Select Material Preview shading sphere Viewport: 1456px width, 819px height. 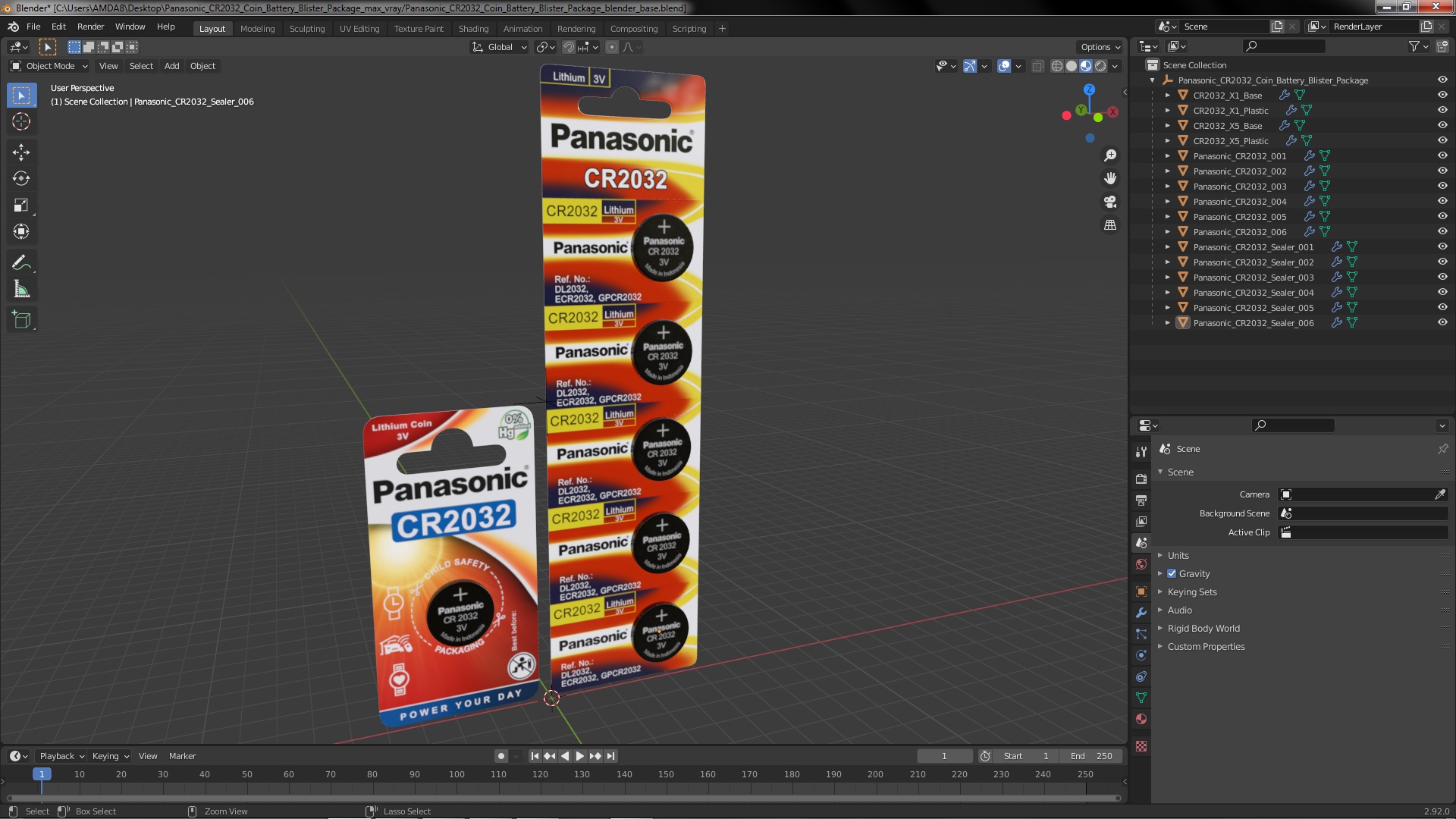[x=1086, y=67]
